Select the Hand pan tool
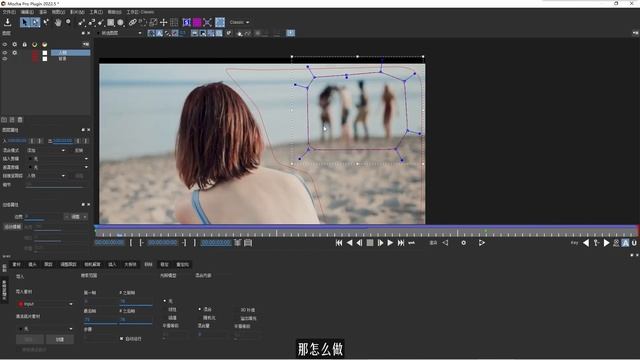Image resolution: width=640 pixels, height=360 pixels. point(58,22)
